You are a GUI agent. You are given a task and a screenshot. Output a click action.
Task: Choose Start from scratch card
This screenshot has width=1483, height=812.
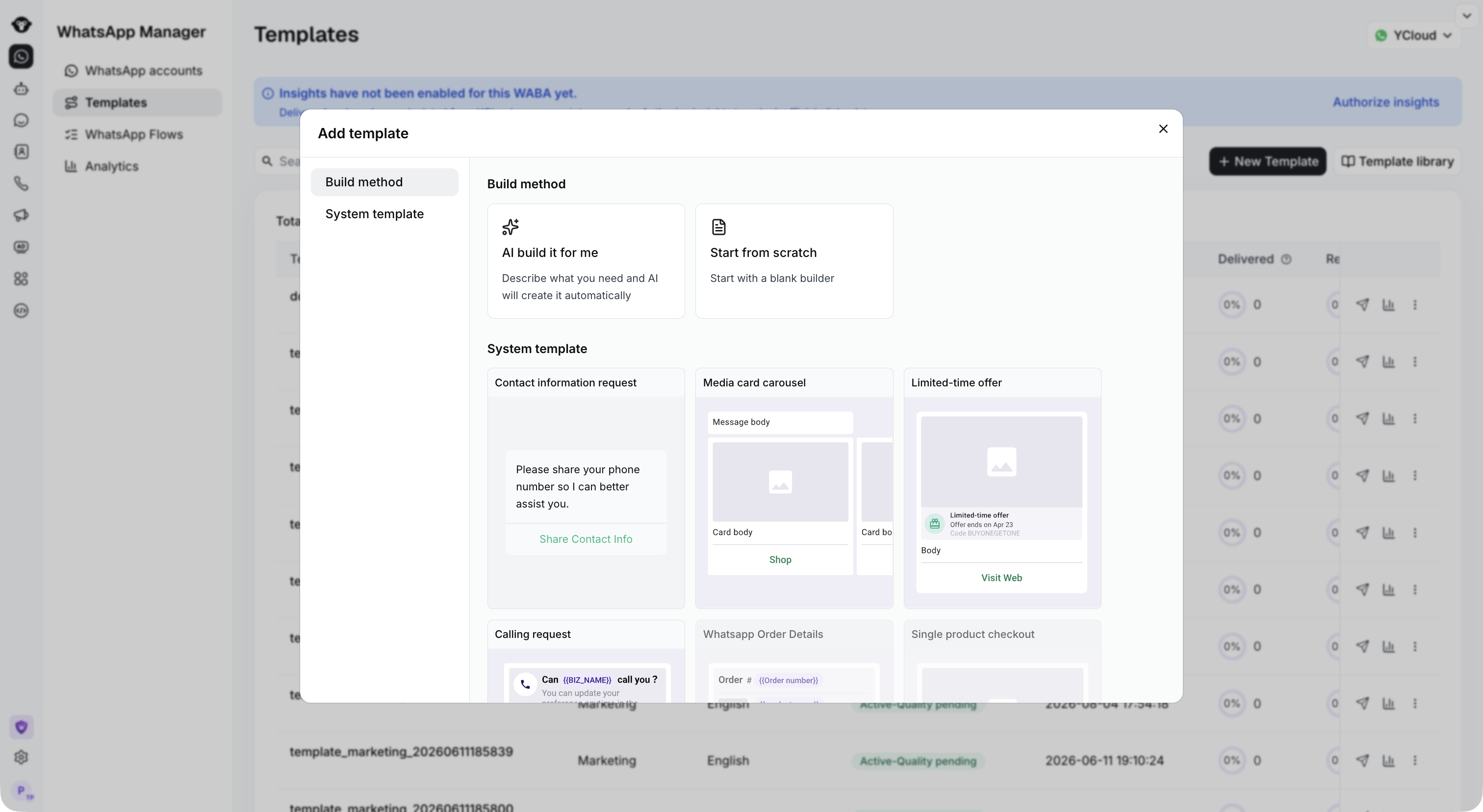tap(794, 261)
